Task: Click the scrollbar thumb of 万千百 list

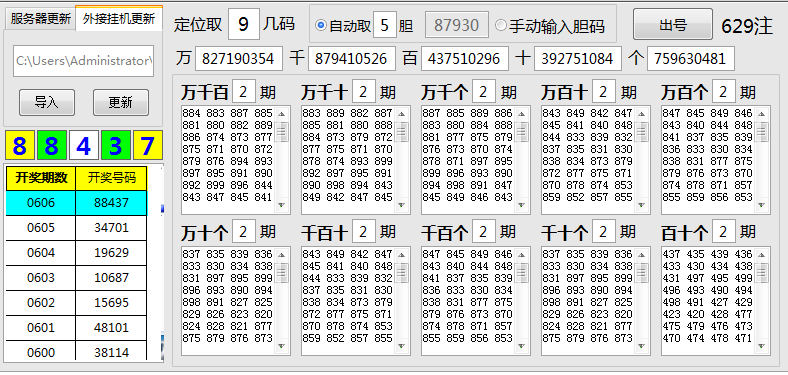Action: click(x=281, y=132)
